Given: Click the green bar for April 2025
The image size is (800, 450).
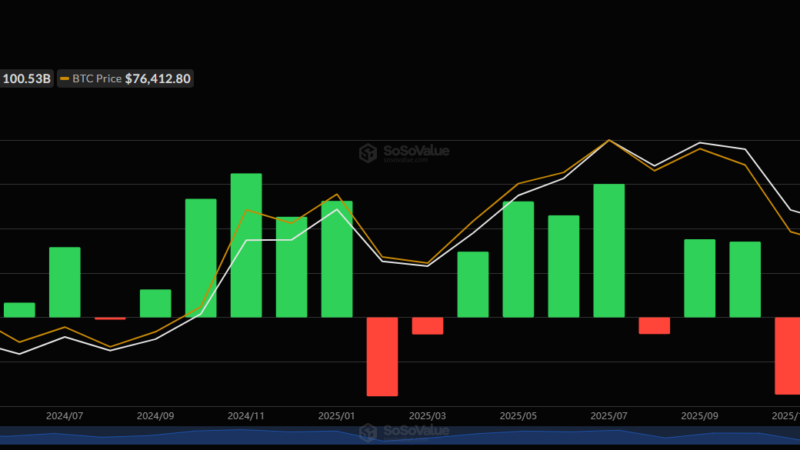Looking at the screenshot, I should pyautogui.click(x=473, y=285).
